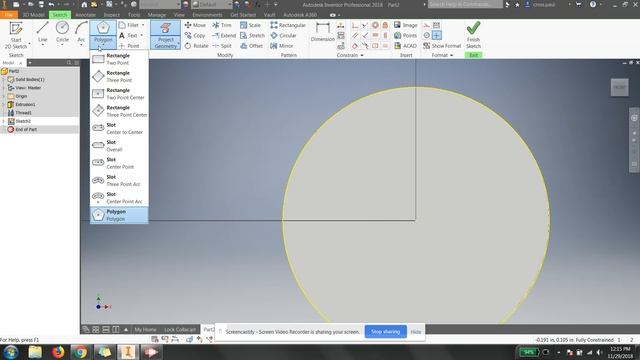Toggle Show Format
The height and width of the screenshot is (360, 640).
[442, 46]
